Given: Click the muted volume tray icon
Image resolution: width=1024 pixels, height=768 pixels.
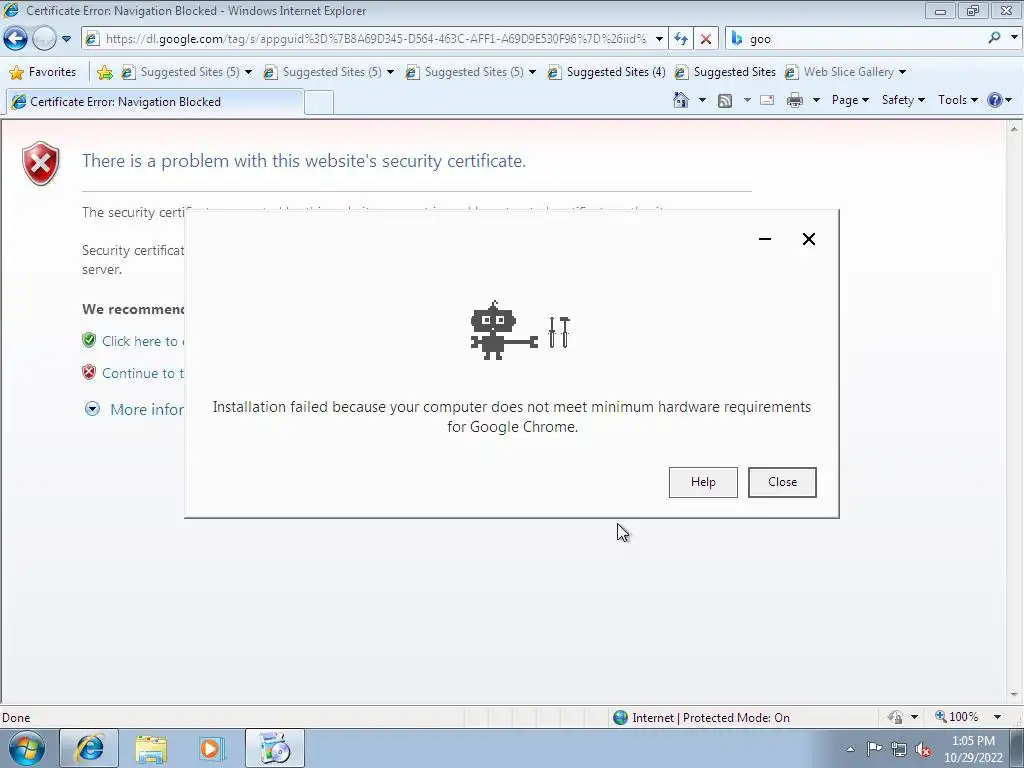Looking at the screenshot, I should [923, 749].
